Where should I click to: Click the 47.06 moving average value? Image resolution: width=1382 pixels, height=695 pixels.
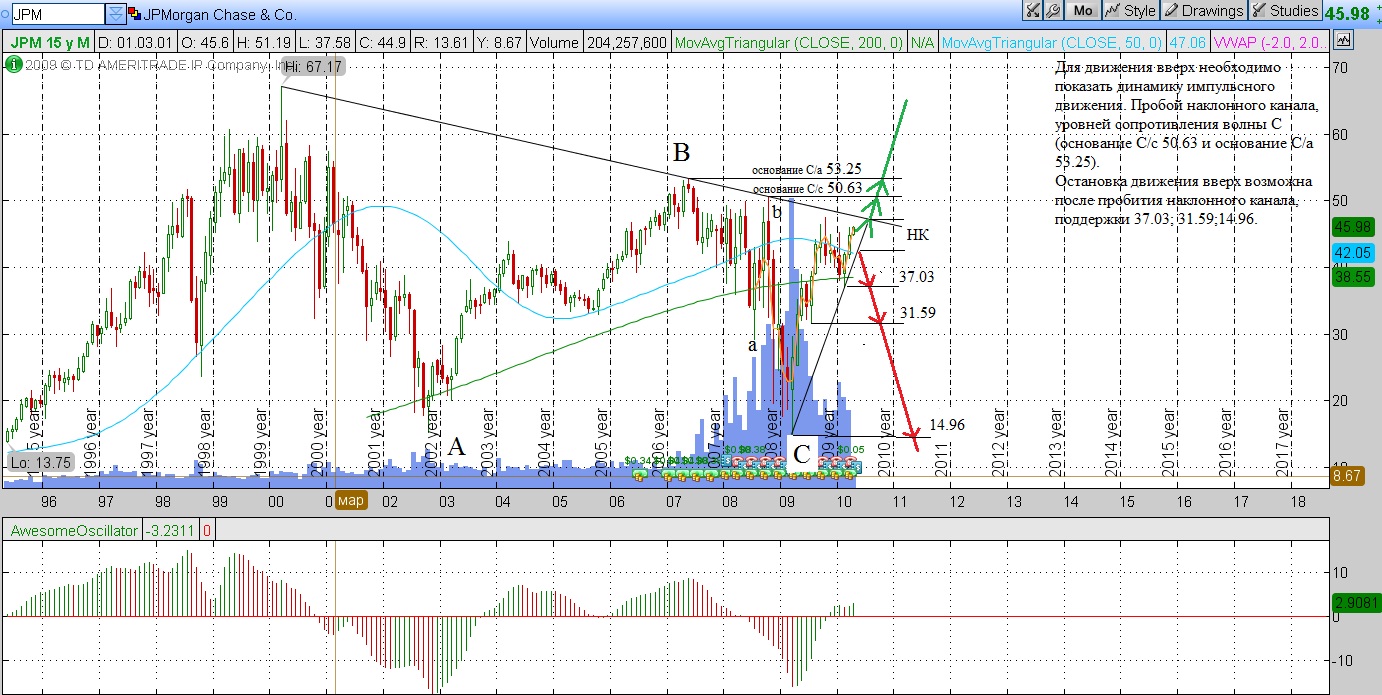pyautogui.click(x=1187, y=42)
